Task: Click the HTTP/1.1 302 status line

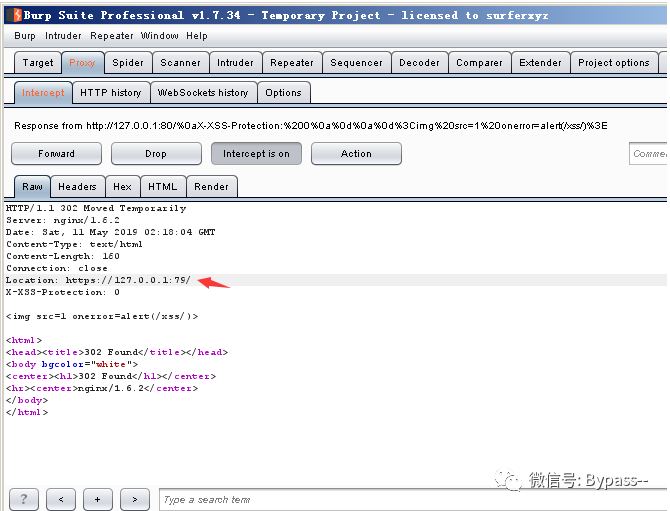Action: pos(96,209)
